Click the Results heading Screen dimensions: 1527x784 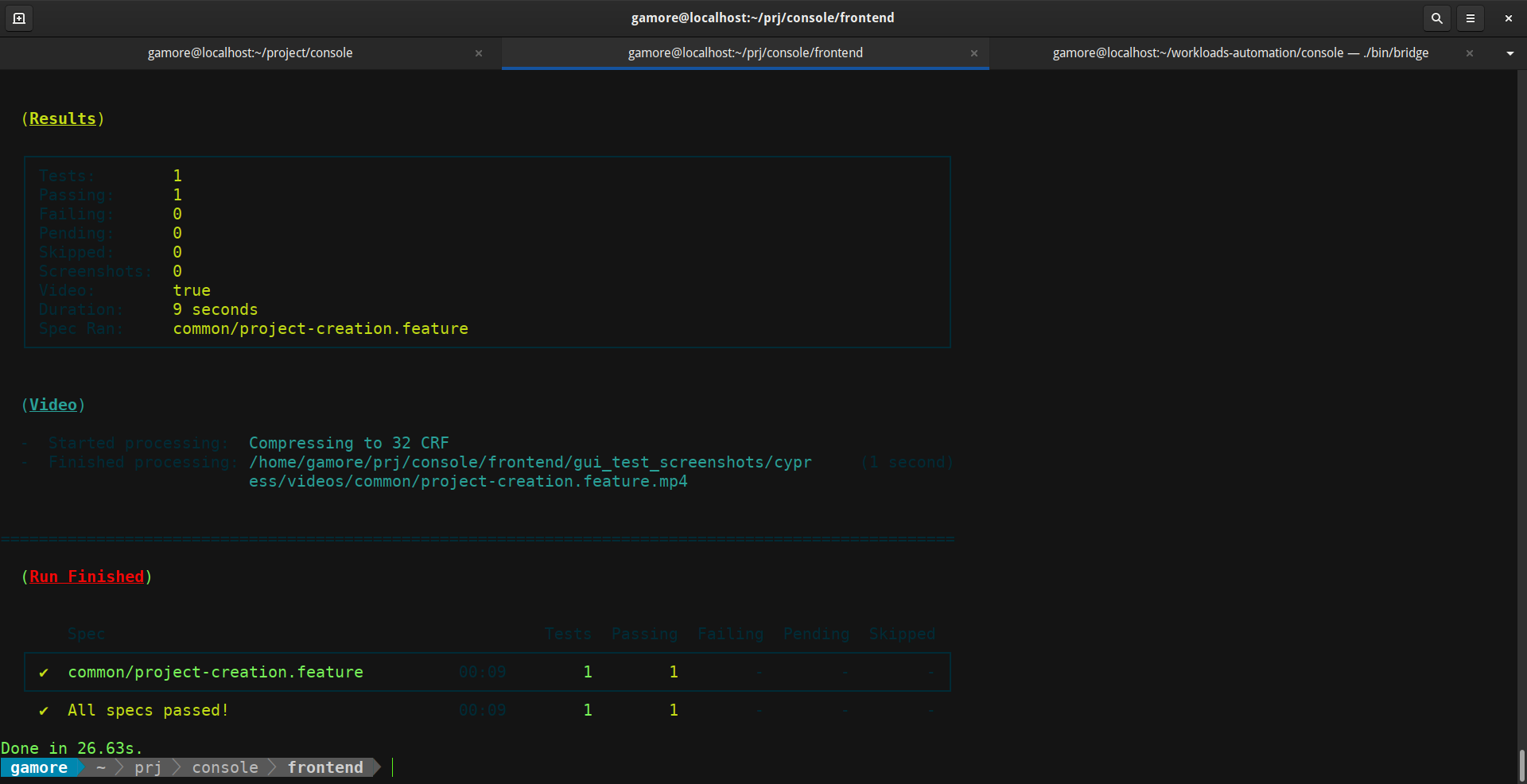click(x=63, y=118)
